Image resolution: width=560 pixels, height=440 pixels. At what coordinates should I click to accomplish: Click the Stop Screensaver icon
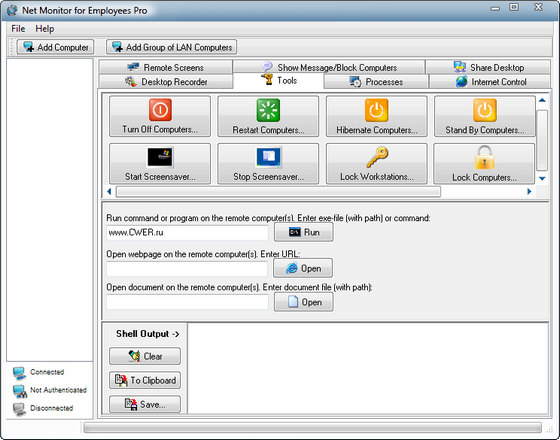coord(269,157)
